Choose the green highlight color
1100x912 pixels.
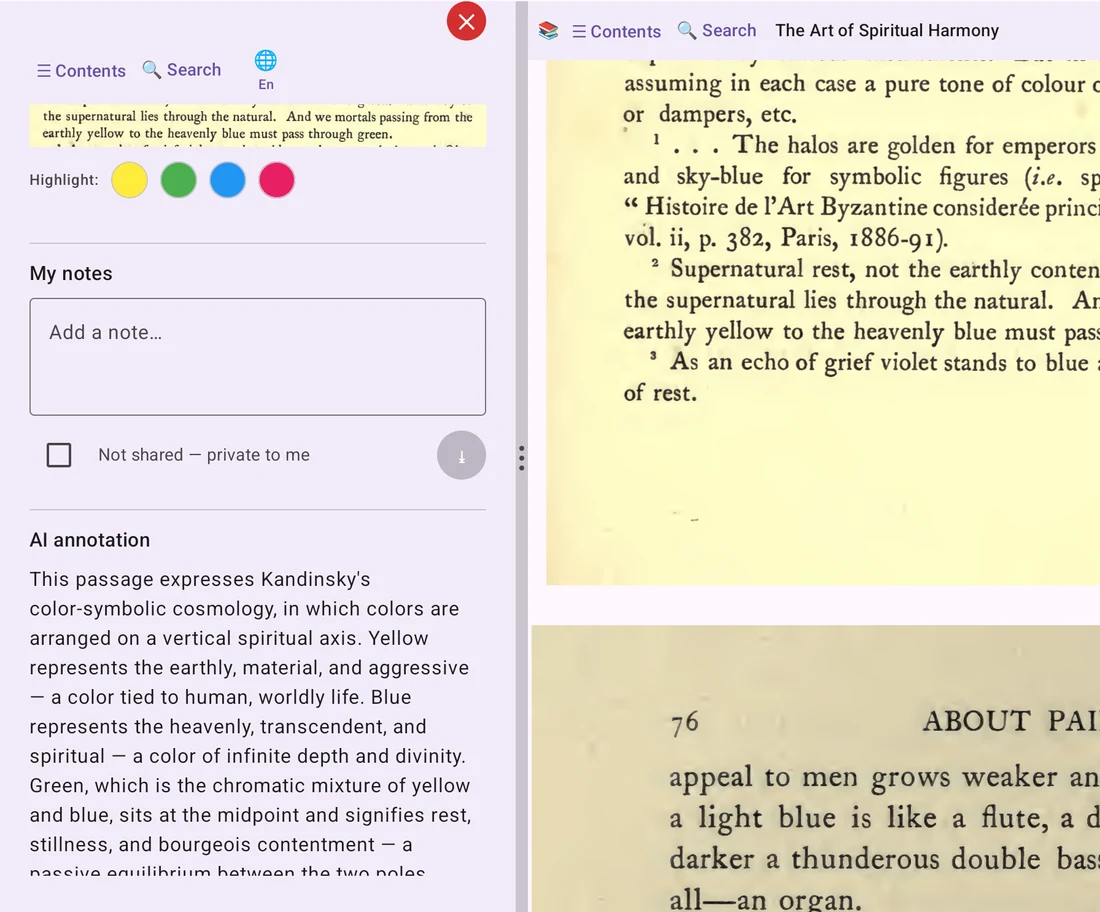pos(179,180)
